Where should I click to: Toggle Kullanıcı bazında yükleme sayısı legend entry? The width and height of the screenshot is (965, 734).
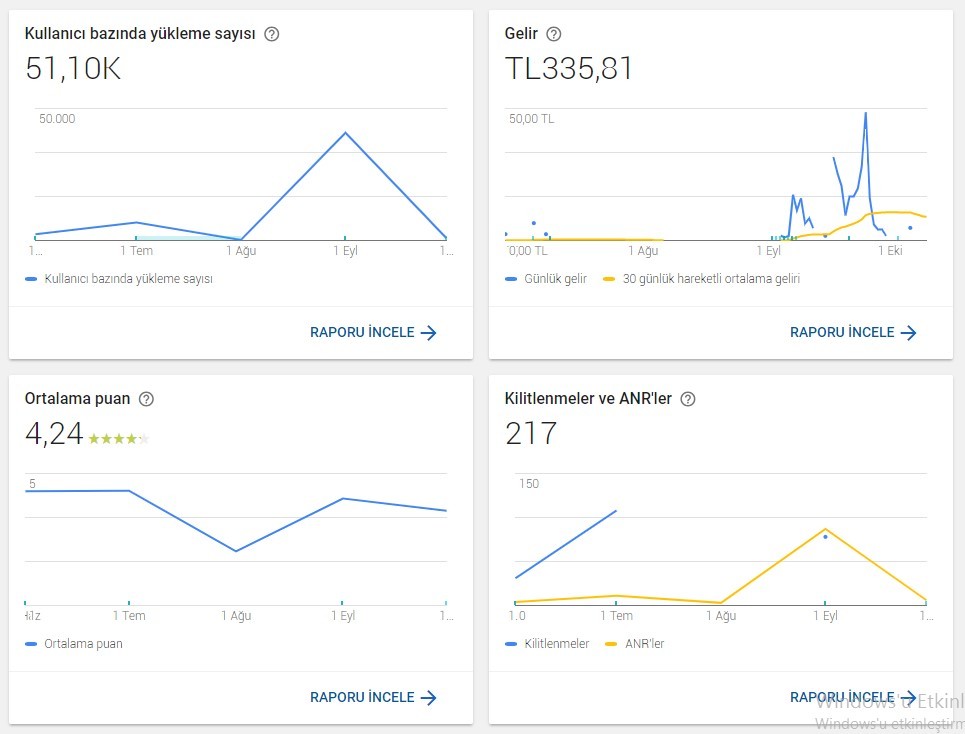[119, 279]
